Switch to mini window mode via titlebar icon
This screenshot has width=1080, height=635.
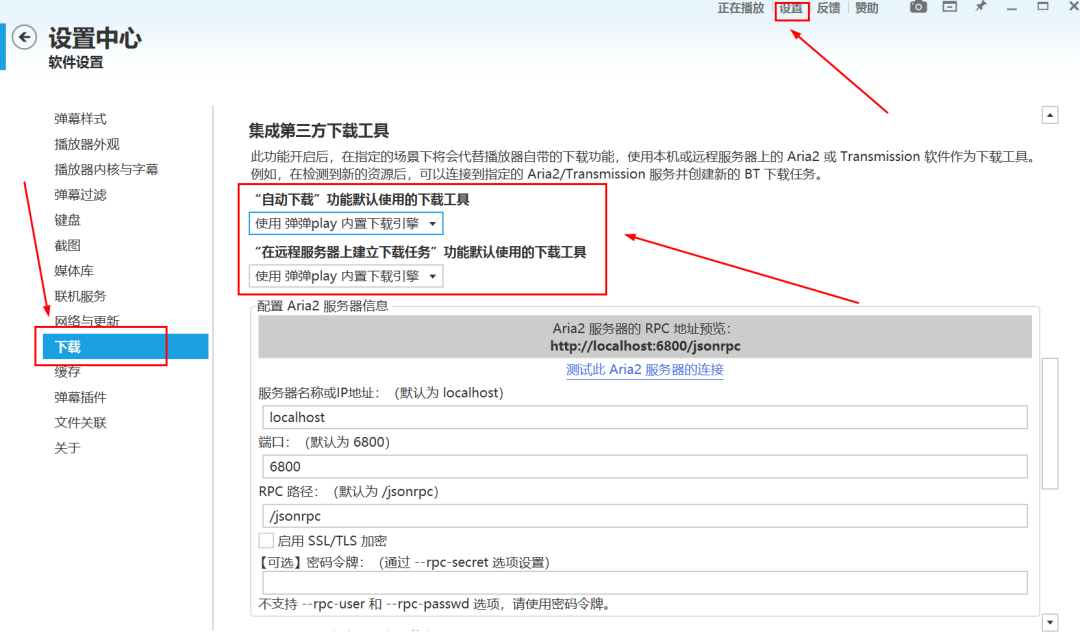click(949, 9)
